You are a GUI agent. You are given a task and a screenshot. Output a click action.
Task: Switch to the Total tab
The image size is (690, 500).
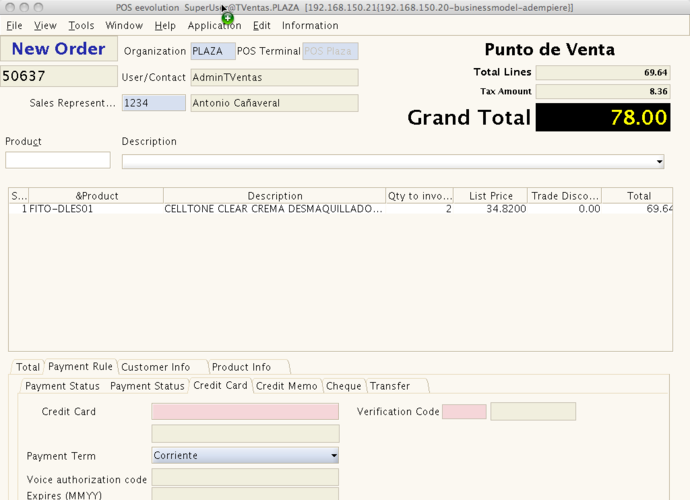click(28, 367)
